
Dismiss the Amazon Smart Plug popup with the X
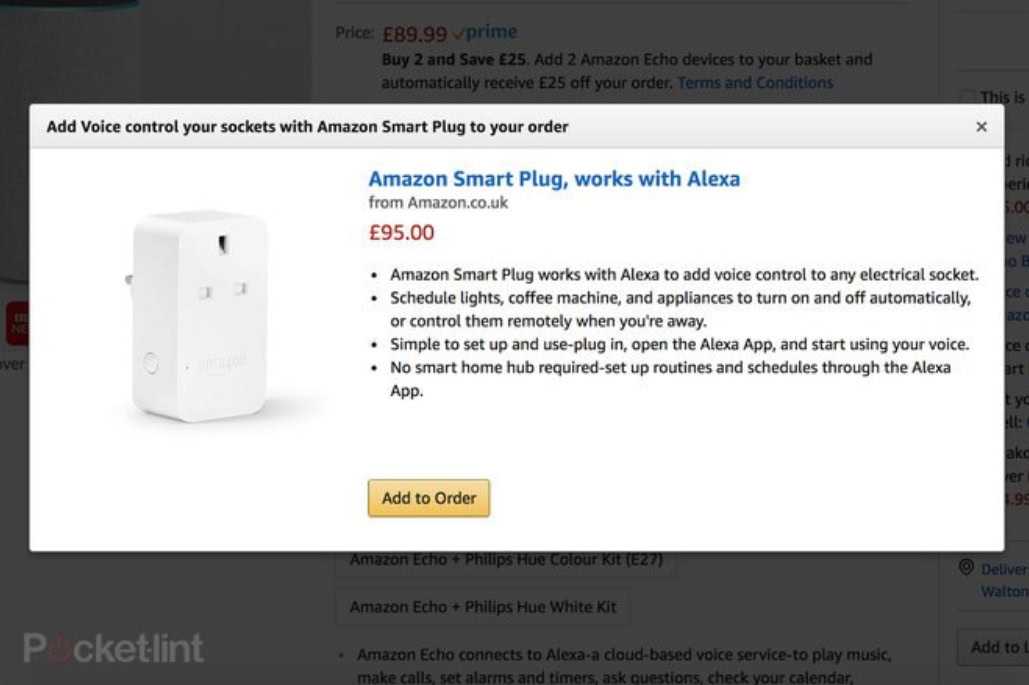tap(981, 126)
